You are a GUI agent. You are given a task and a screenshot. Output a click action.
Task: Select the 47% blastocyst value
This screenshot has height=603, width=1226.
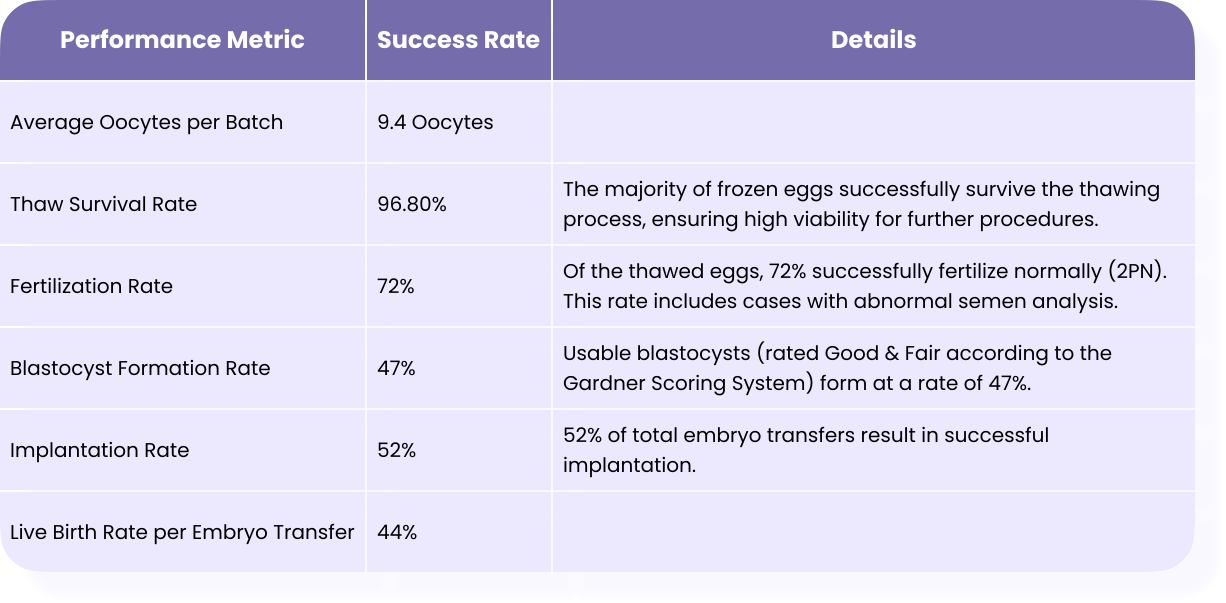(396, 369)
